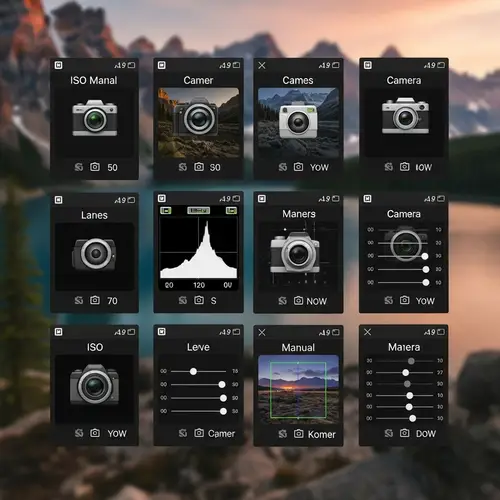The height and width of the screenshot is (500, 500).
Task: Close the Maтera card with the X icon
Action: click(367, 332)
